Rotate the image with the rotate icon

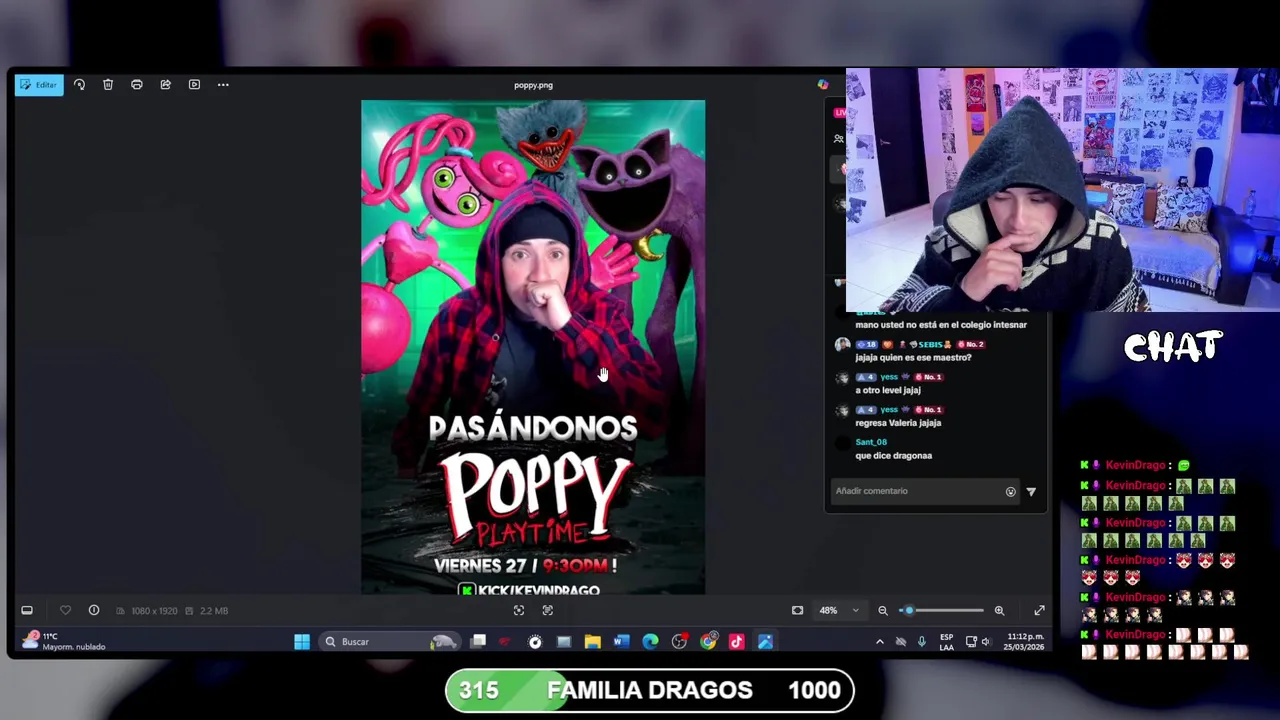pyautogui.click(x=79, y=85)
